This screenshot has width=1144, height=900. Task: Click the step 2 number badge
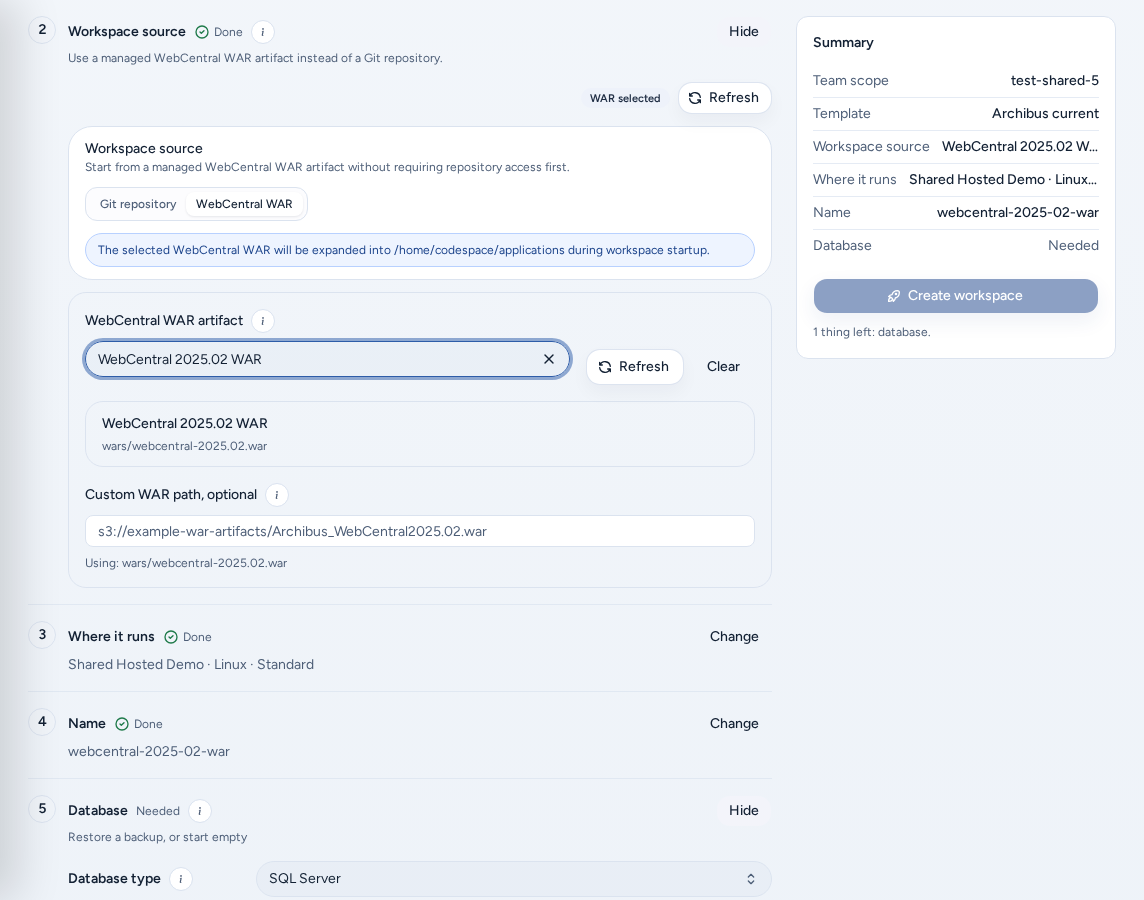(x=42, y=30)
